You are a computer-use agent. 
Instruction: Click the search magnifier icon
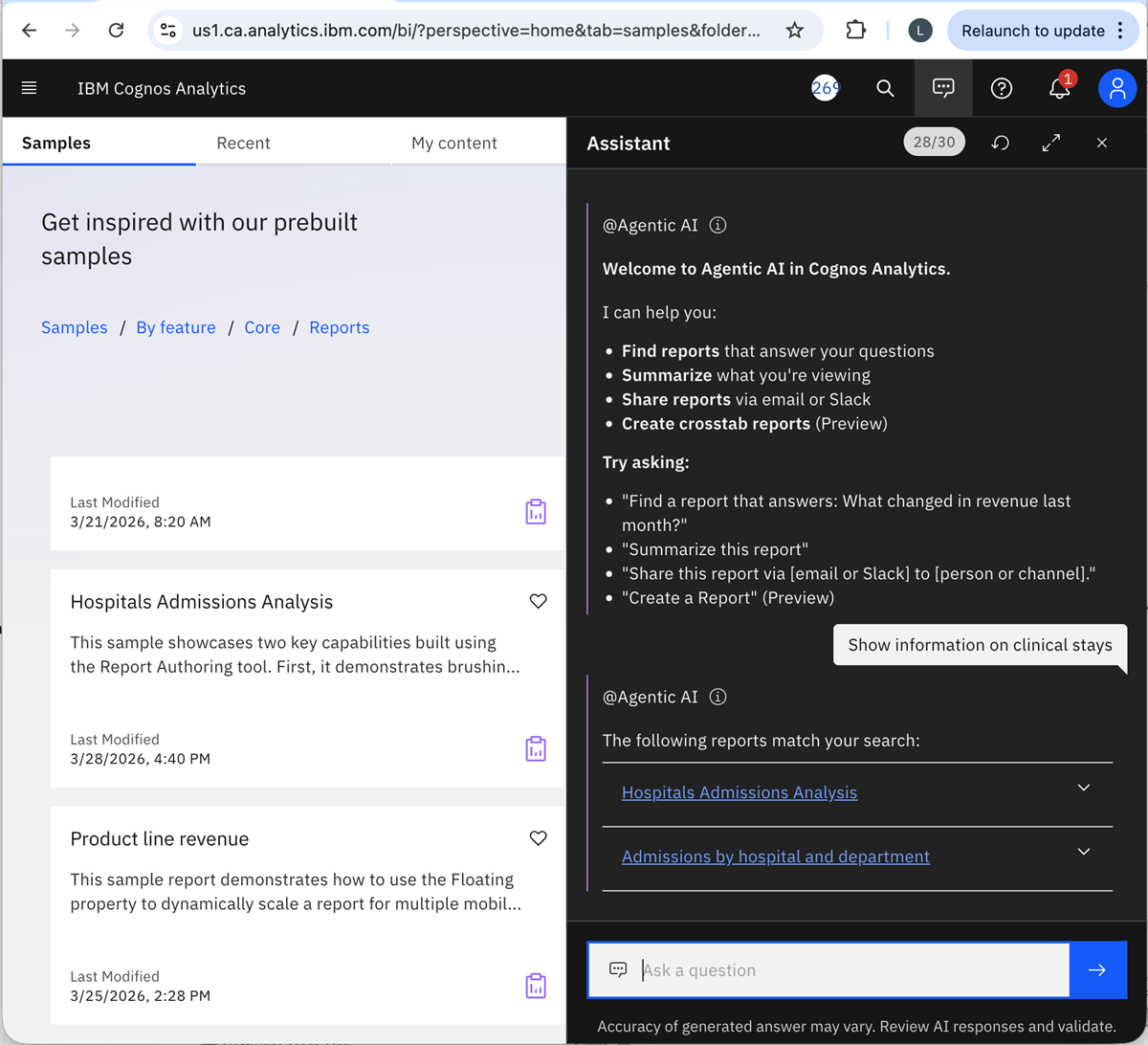point(885,88)
